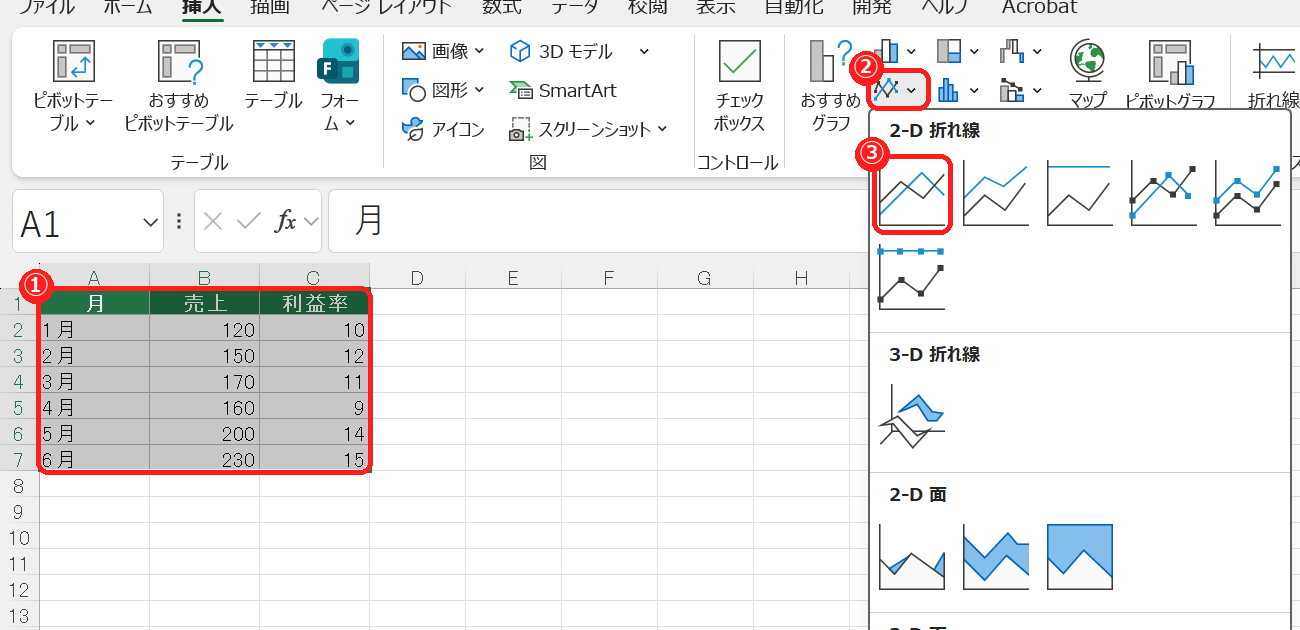Select the stacked area chart
Screen dimensions: 1300x630
[x=996, y=557]
